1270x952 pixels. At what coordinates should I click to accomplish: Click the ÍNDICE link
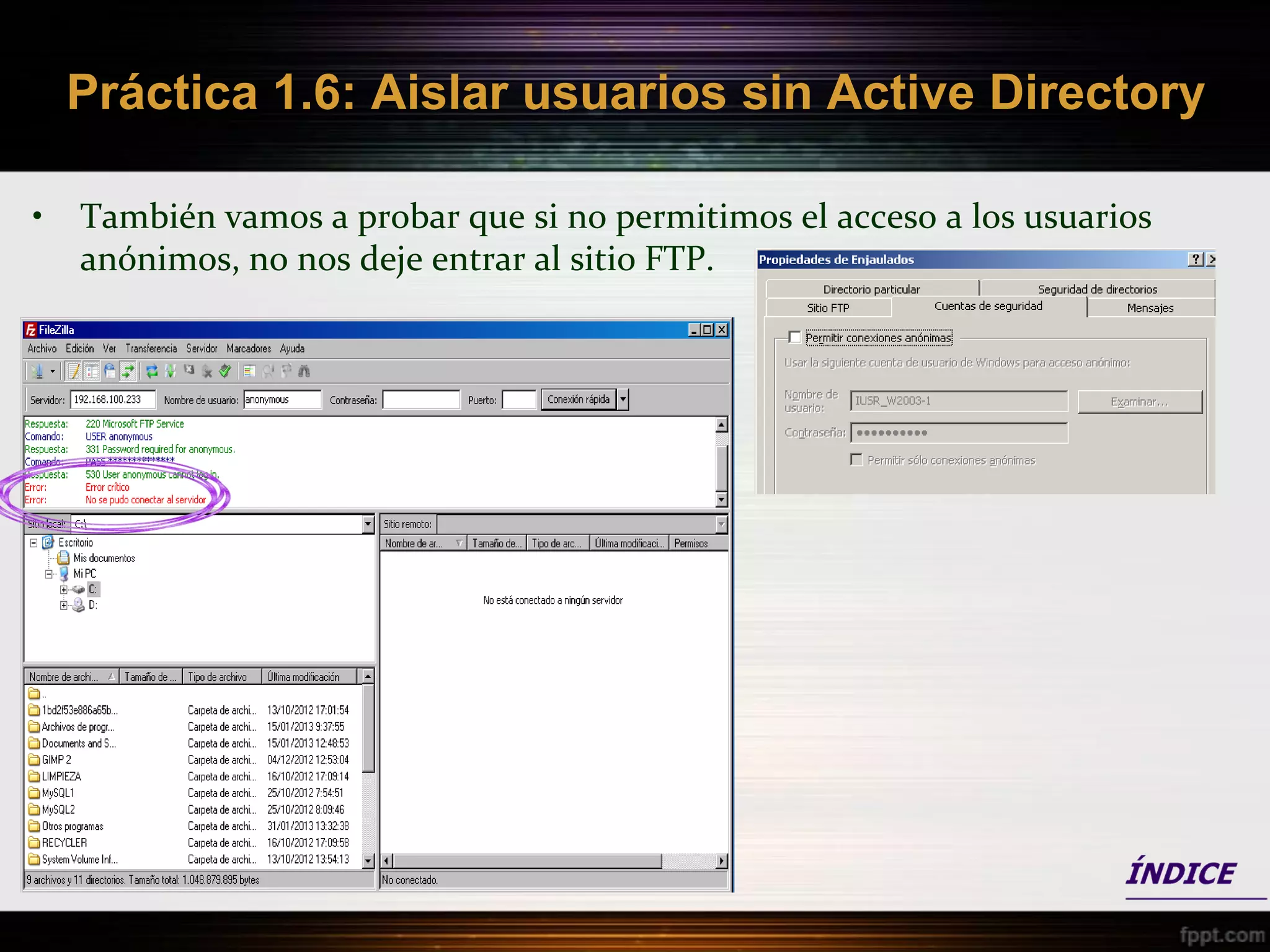click(1182, 874)
